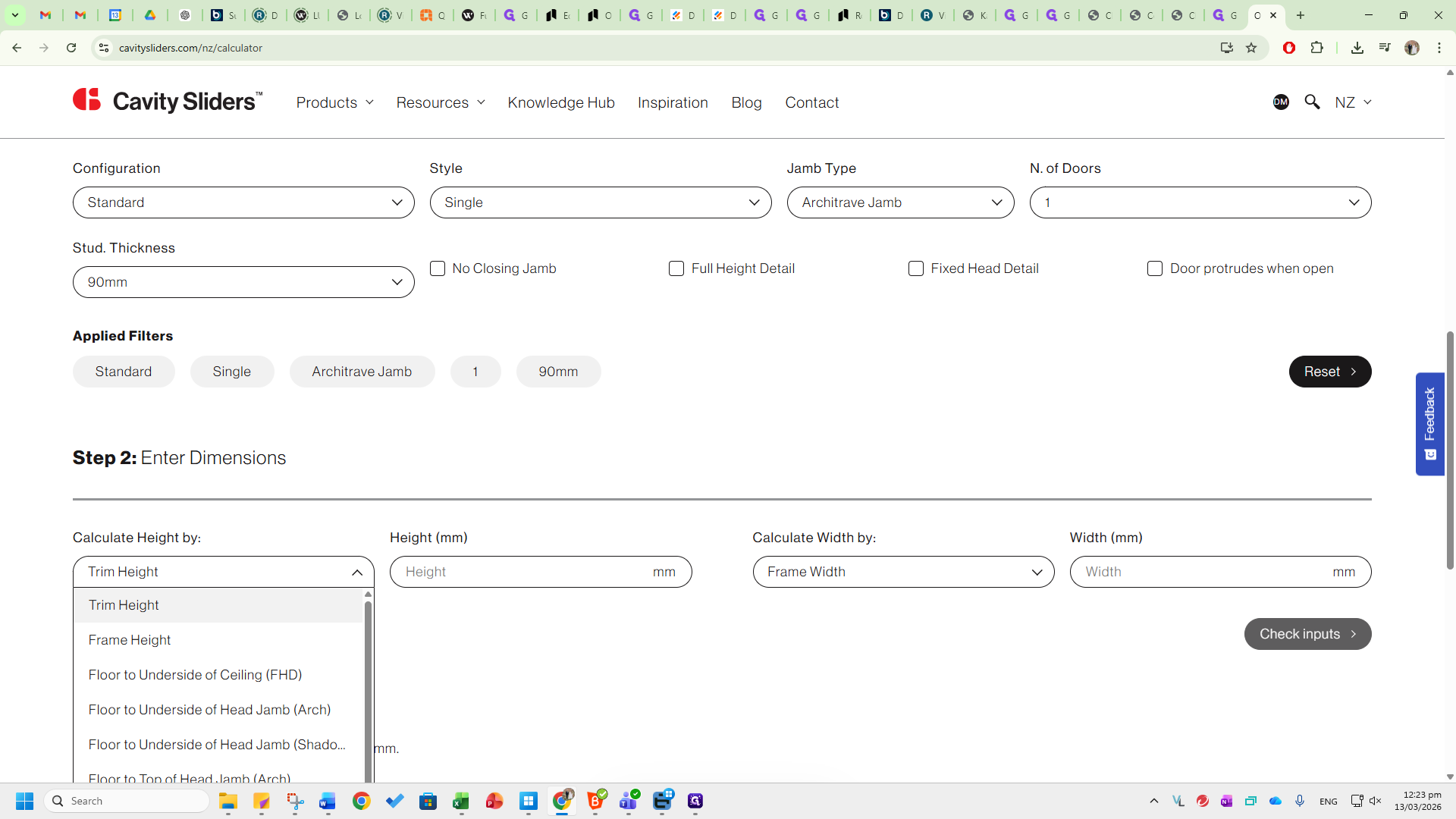Click the Cavity Sliders logo icon
The width and height of the screenshot is (1456, 819).
(87, 100)
